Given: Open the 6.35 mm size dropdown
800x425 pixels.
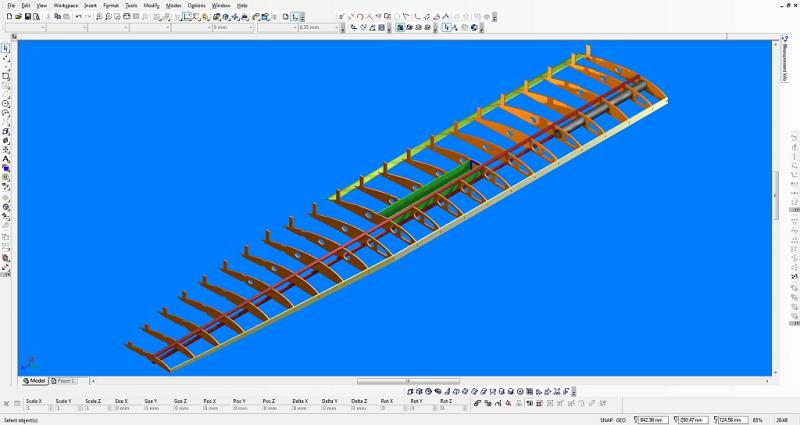Looking at the screenshot, I should coord(295,28).
